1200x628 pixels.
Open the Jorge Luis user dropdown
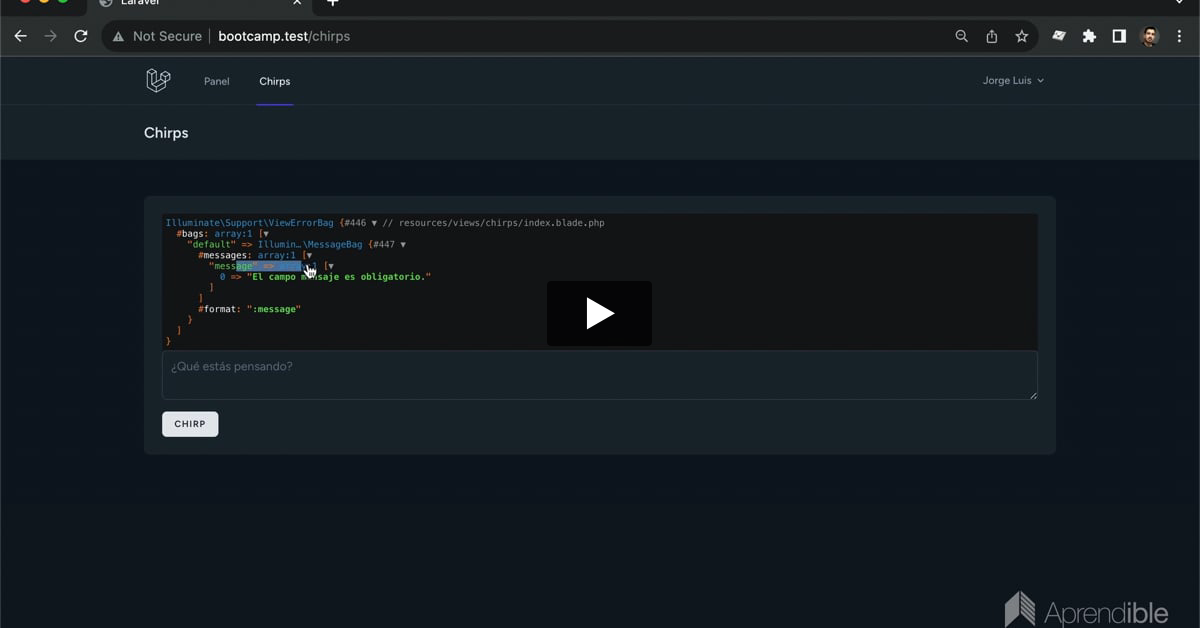tap(1013, 80)
